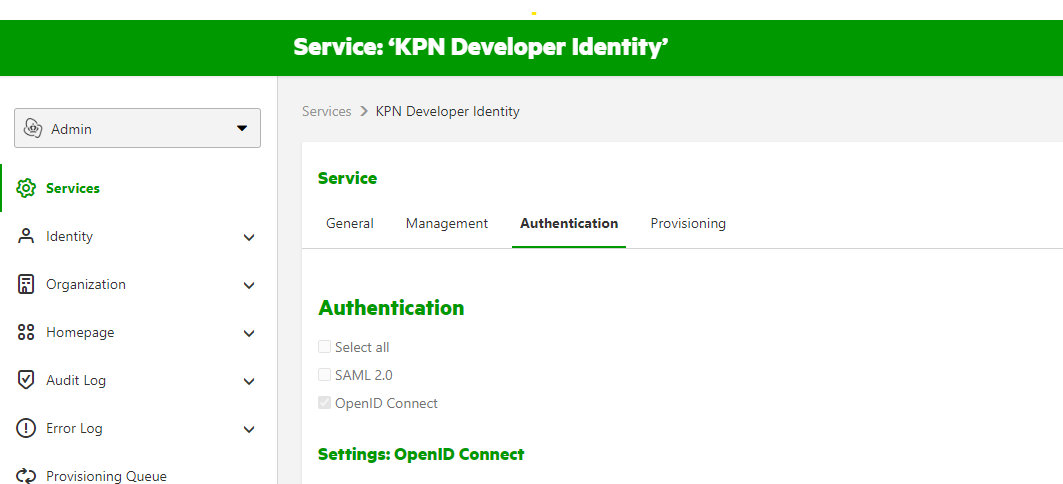Viewport: 1063px width, 484px height.
Task: Enable the SAML 2.0 checkbox
Action: 325,375
